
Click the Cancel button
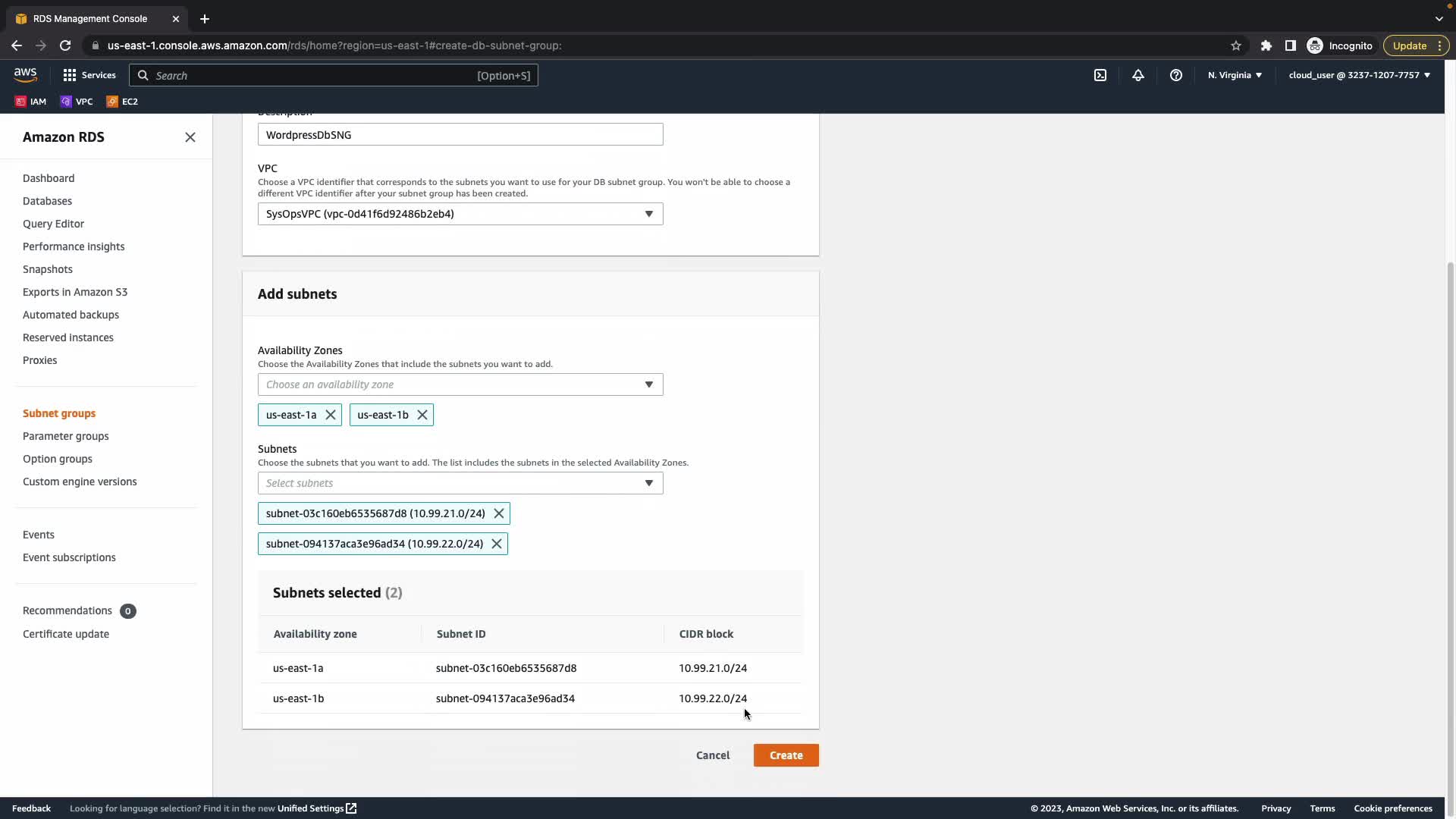713,755
